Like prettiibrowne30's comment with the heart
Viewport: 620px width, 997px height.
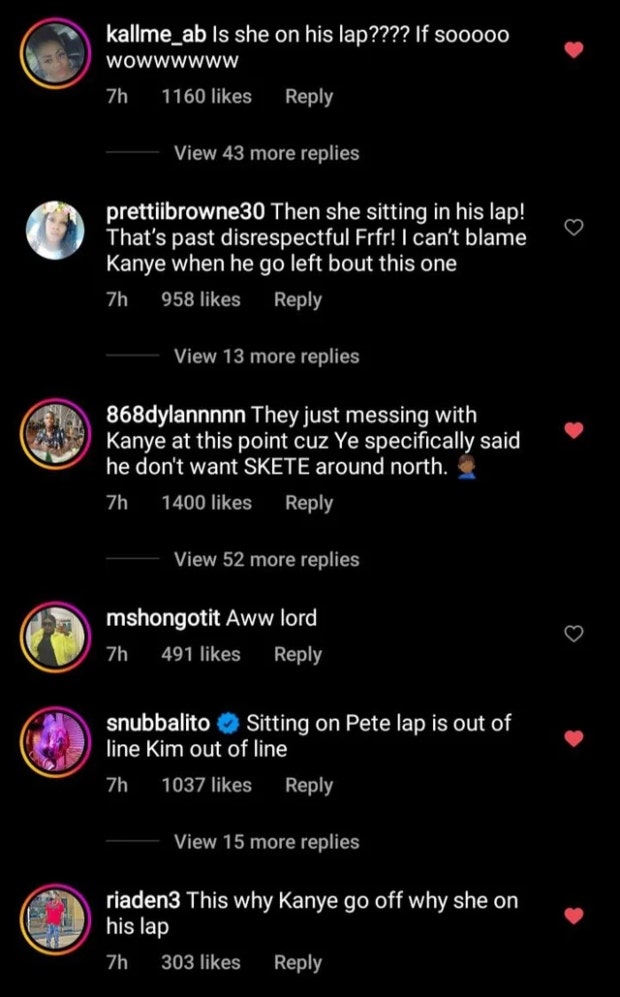point(573,228)
